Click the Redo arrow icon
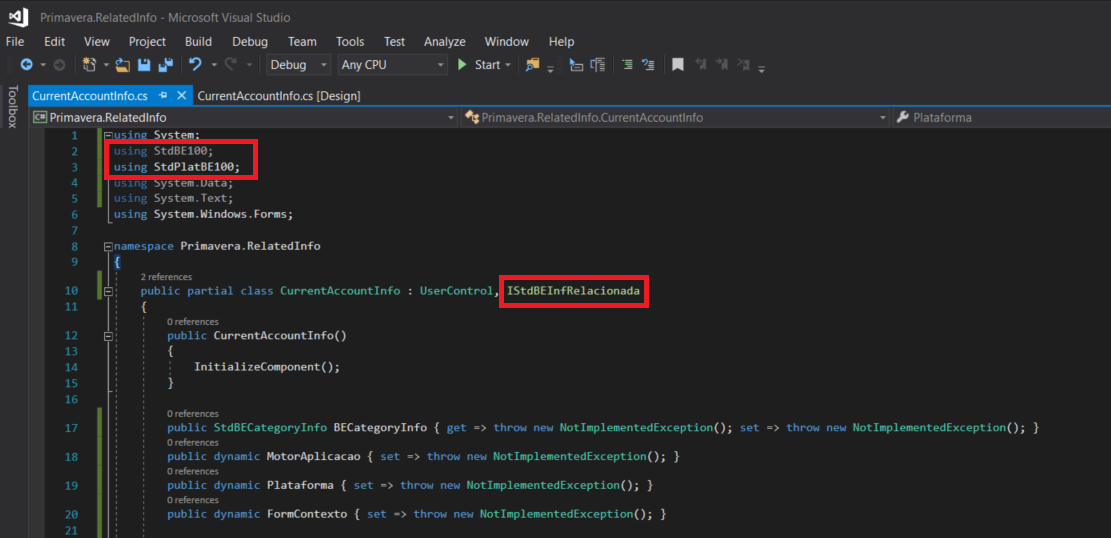This screenshot has height=538, width=1111. point(230,65)
